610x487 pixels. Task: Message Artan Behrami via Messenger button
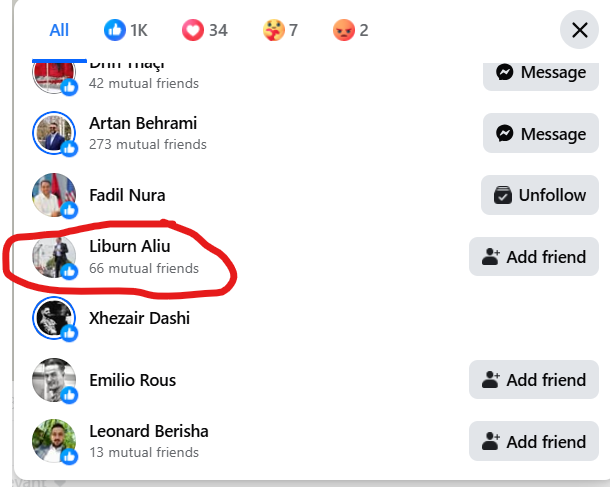click(541, 133)
